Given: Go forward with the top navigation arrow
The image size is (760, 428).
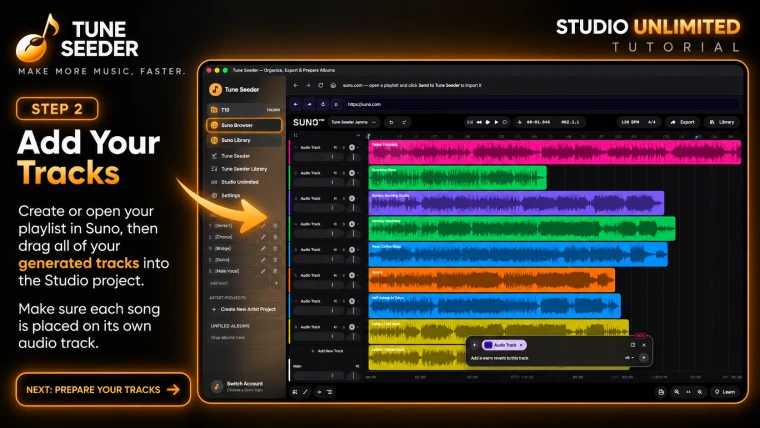Looking at the screenshot, I should pos(308,85).
